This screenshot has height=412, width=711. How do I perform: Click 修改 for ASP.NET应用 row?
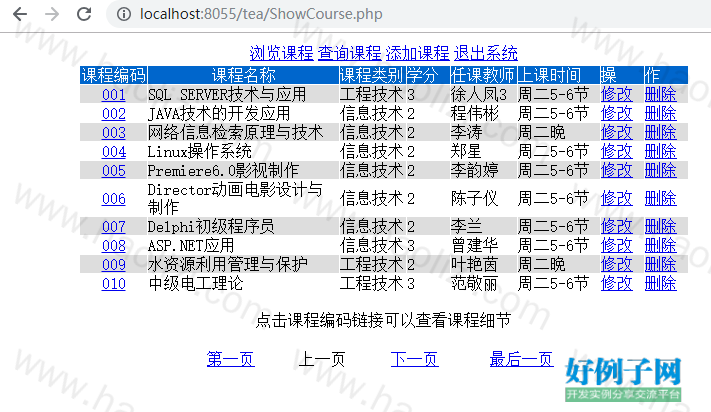616,246
